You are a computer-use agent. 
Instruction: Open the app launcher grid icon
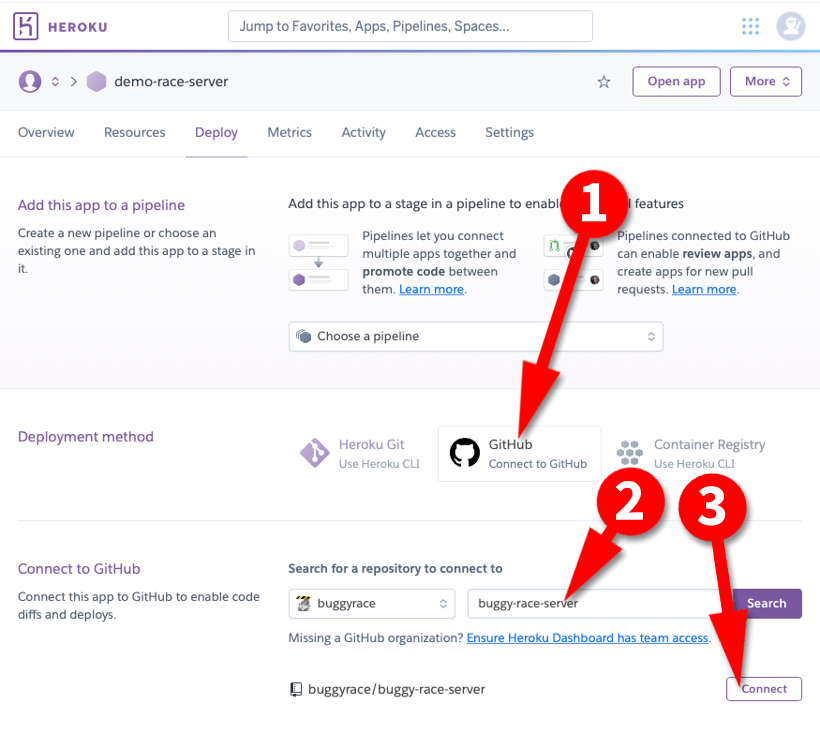(750, 26)
